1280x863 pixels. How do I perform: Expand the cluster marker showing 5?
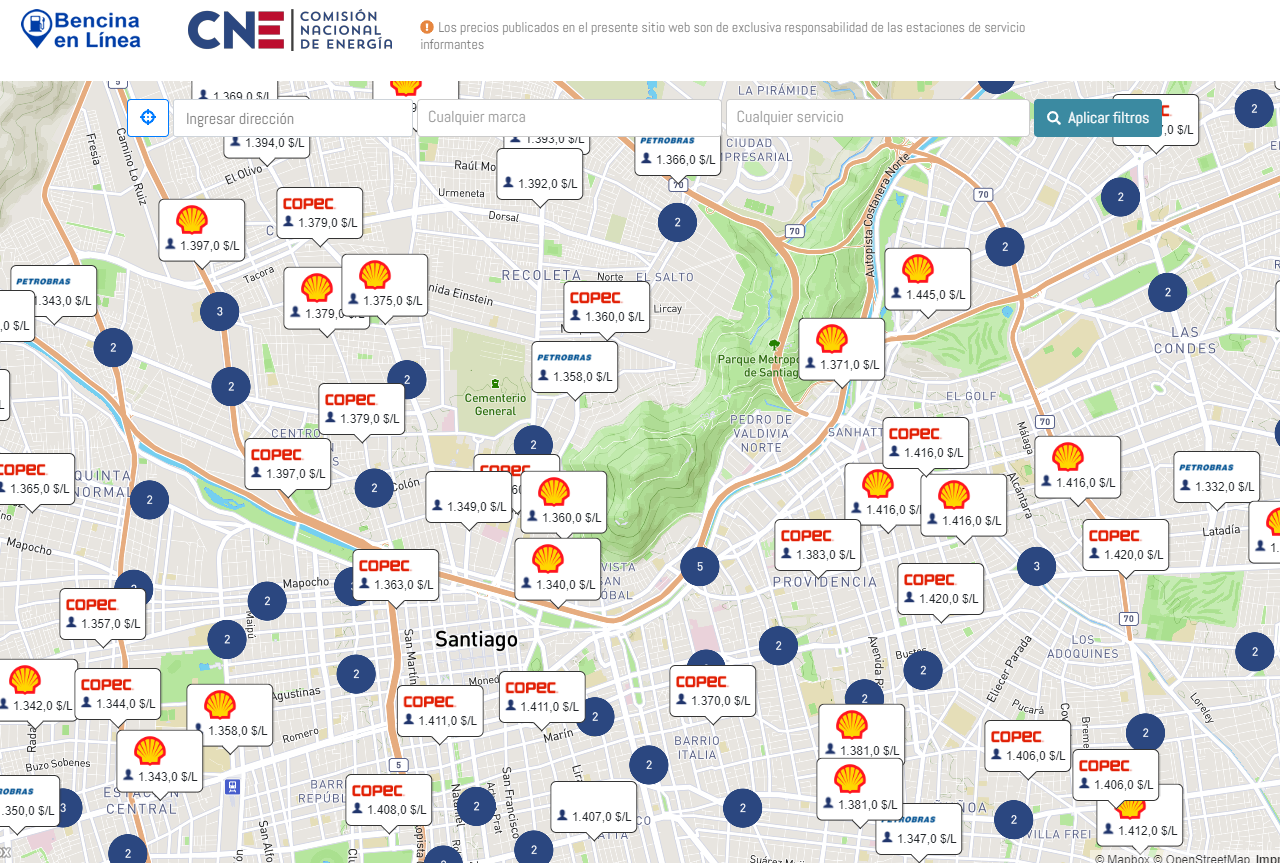[700, 567]
